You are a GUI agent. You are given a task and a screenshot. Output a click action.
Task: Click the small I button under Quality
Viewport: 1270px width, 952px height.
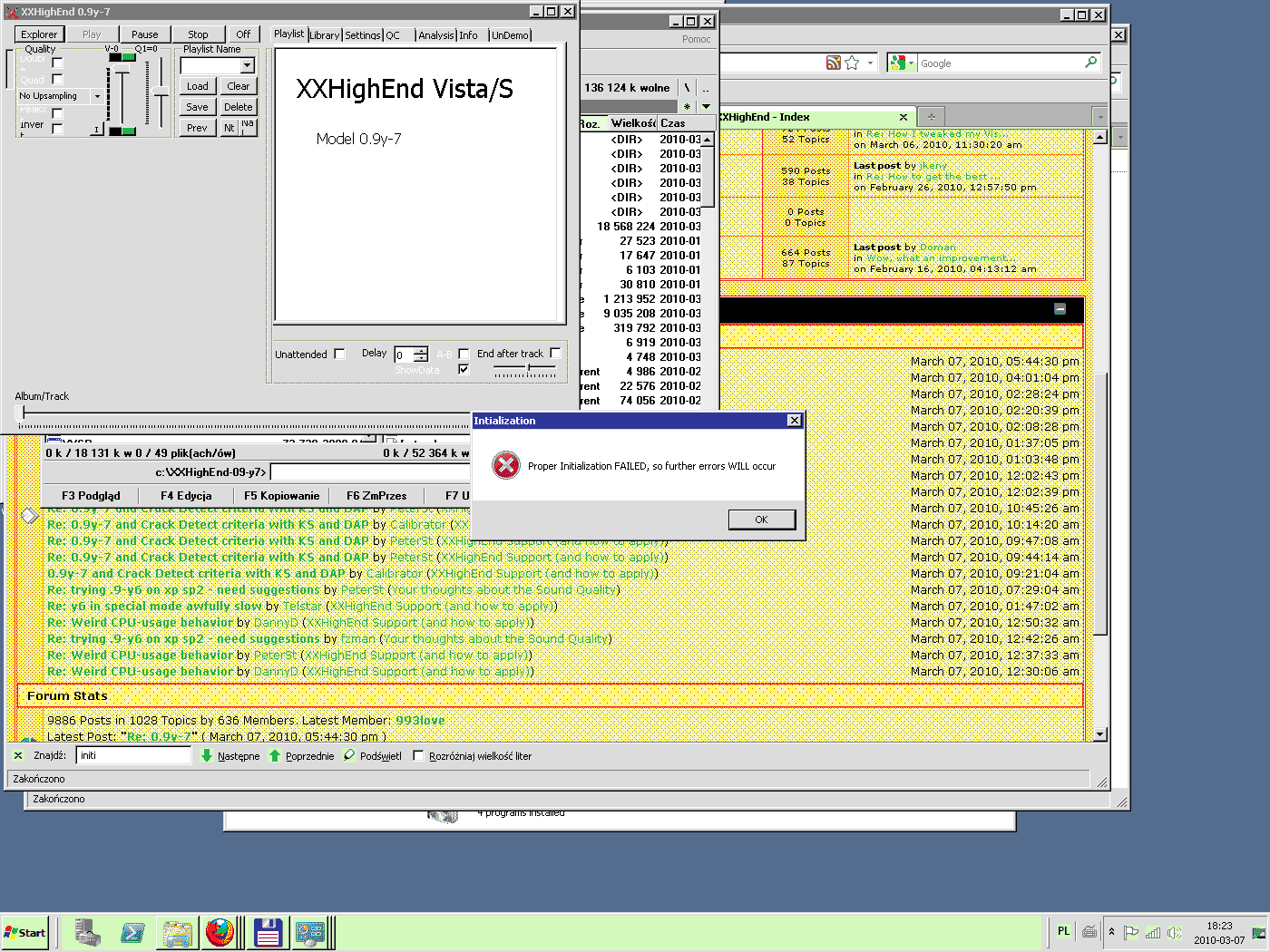(96, 130)
